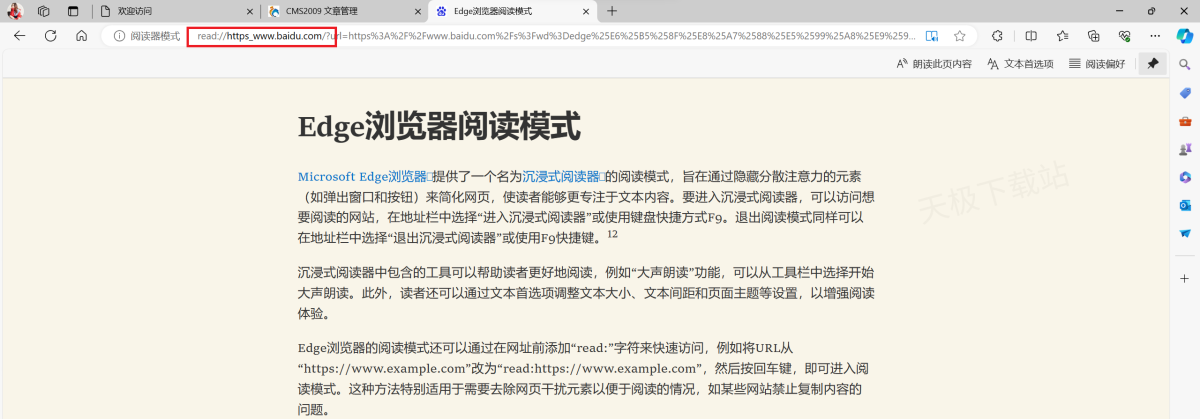The height and width of the screenshot is (419, 1200).
Task: Open the Extensions puzzle icon
Action: 997,36
